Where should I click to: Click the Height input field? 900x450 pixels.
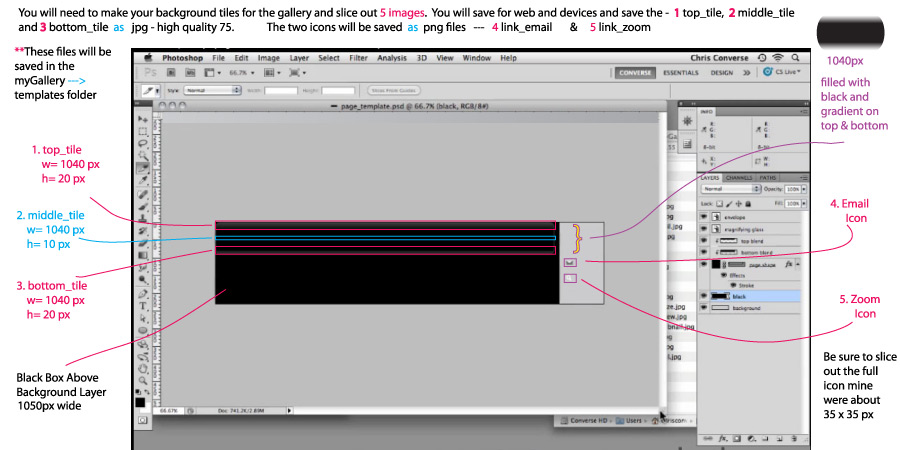coord(338,91)
